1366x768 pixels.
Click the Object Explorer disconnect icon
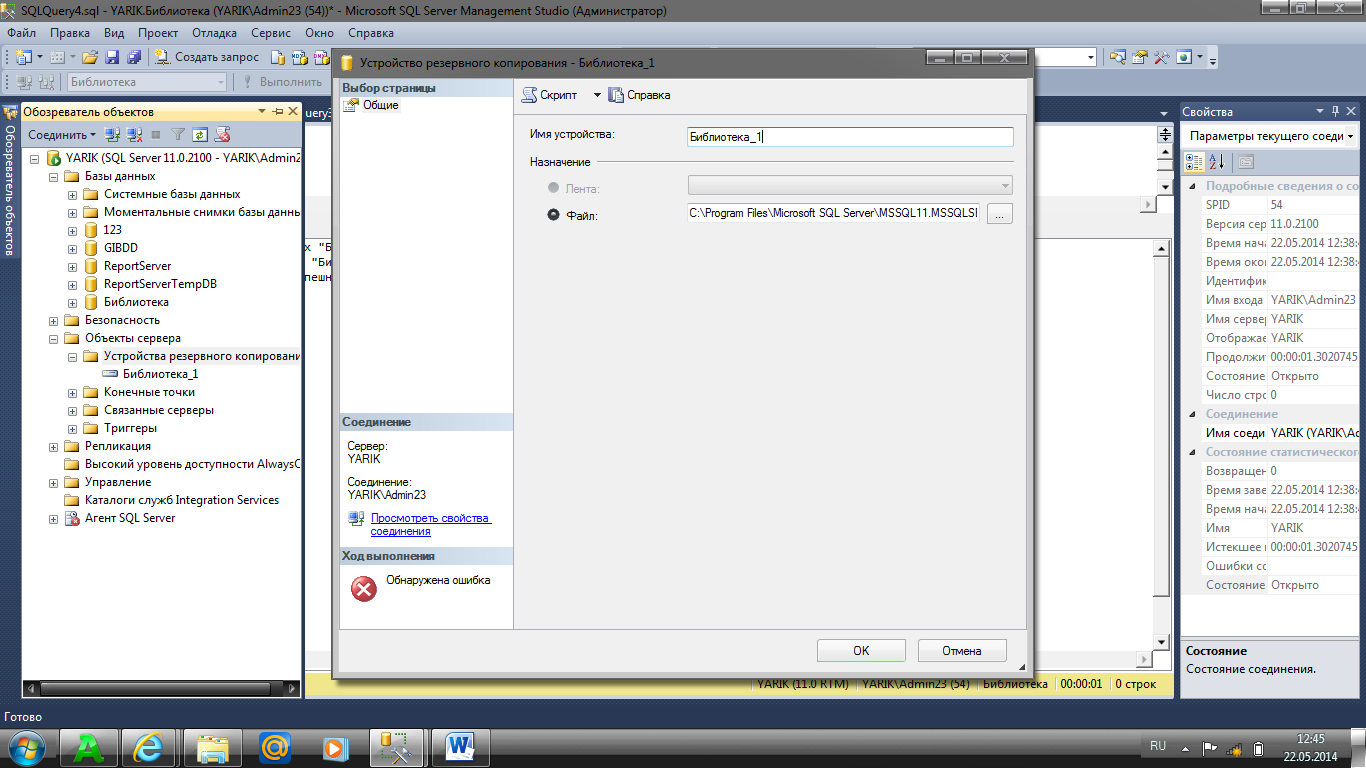click(134, 134)
